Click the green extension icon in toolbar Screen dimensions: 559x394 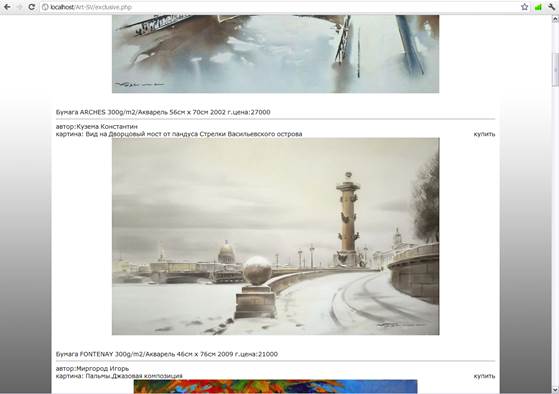tap(538, 7)
